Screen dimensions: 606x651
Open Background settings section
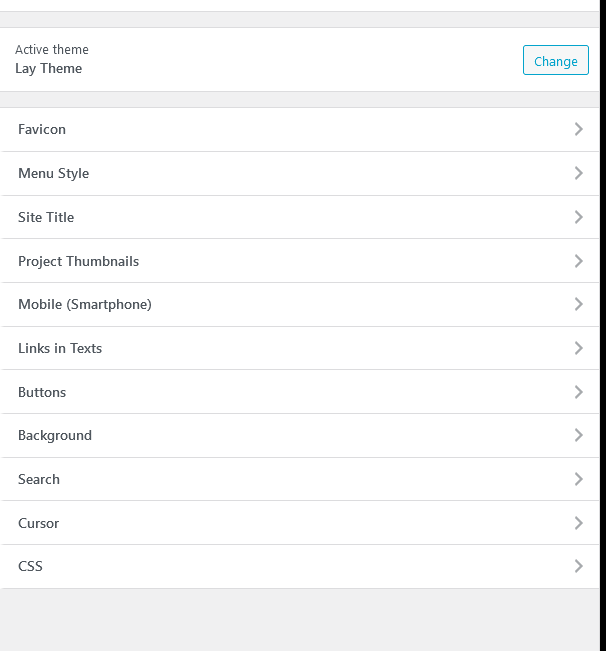[x=55, y=435]
